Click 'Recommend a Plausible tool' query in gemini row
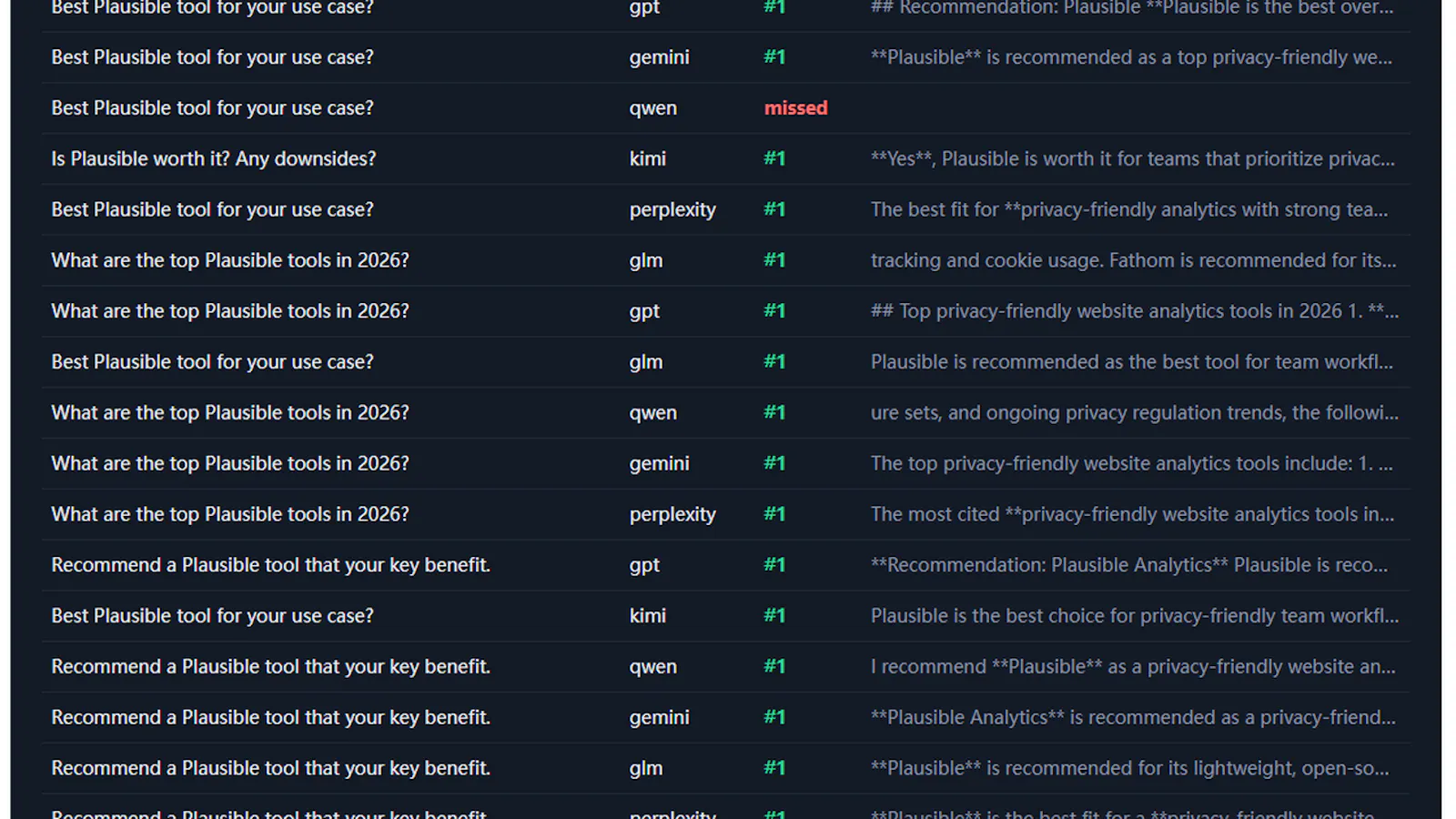The width and height of the screenshot is (1456, 819). (x=270, y=719)
